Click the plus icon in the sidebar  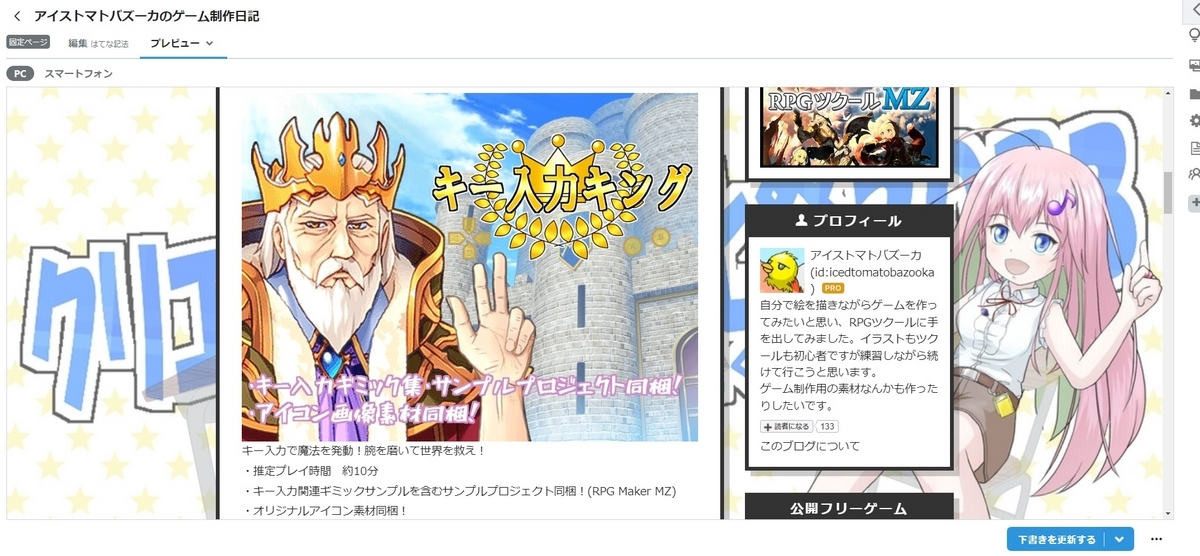pos(1193,203)
